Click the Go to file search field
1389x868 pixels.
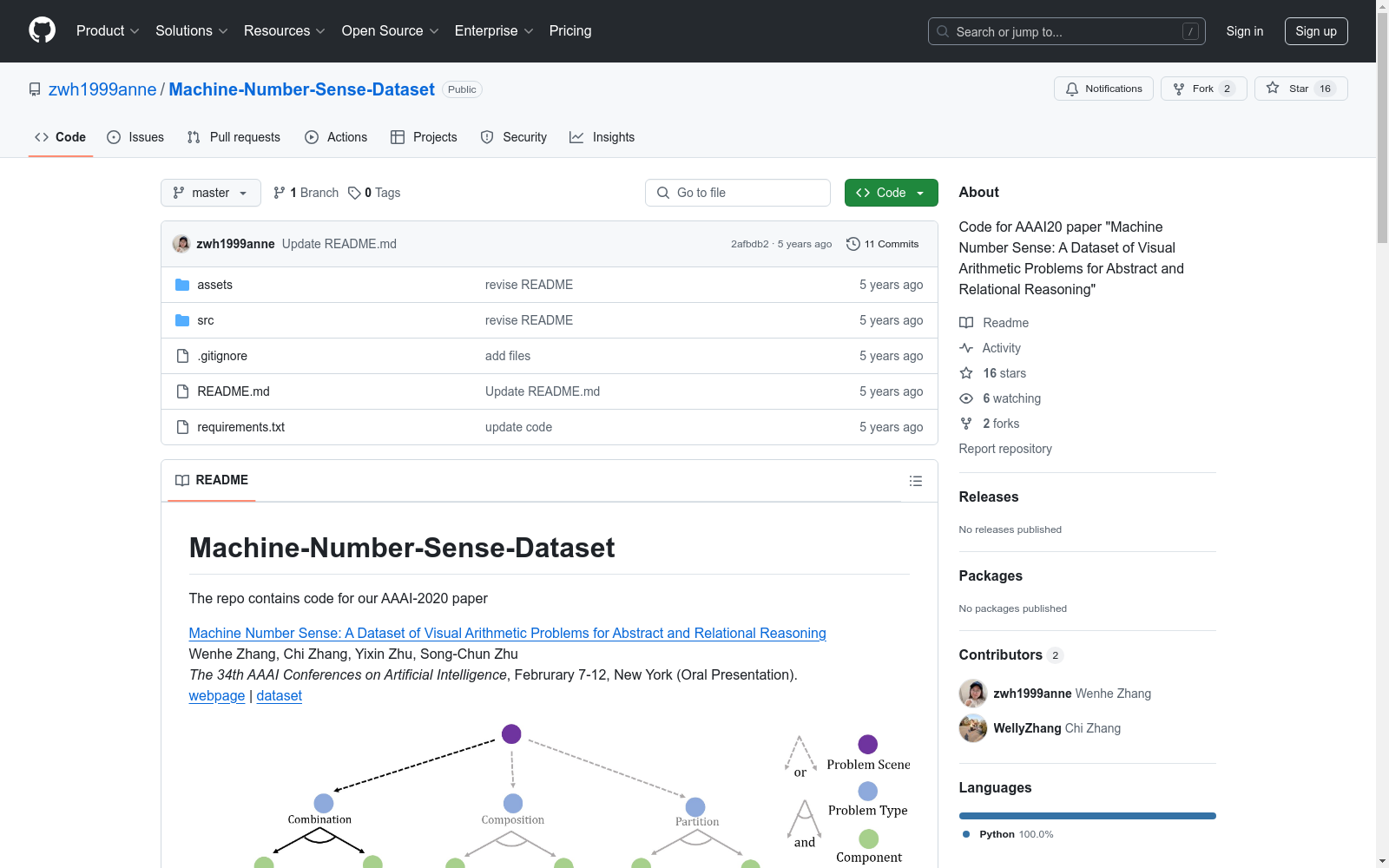coord(738,193)
